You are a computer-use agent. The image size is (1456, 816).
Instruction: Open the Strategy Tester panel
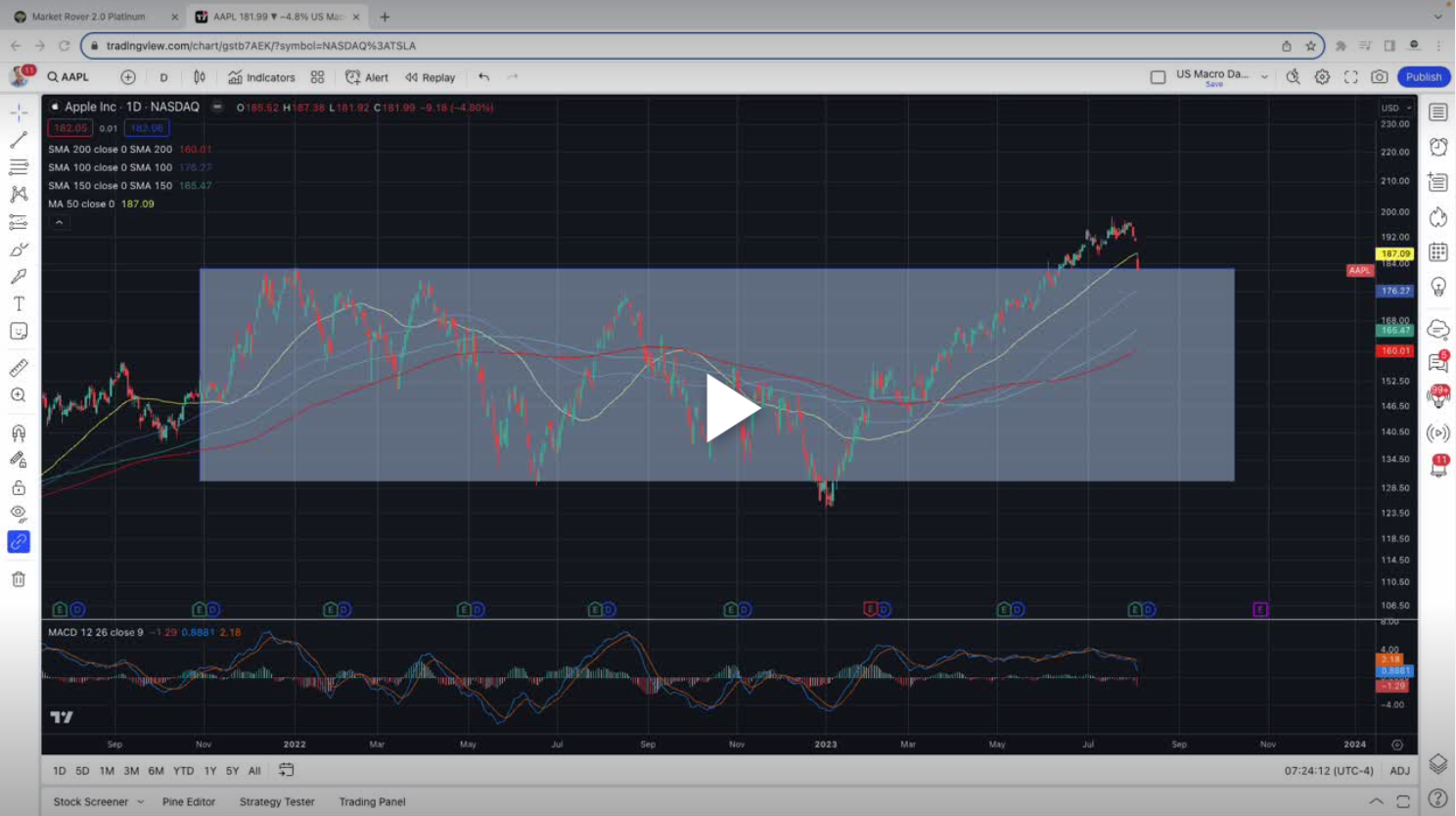276,801
